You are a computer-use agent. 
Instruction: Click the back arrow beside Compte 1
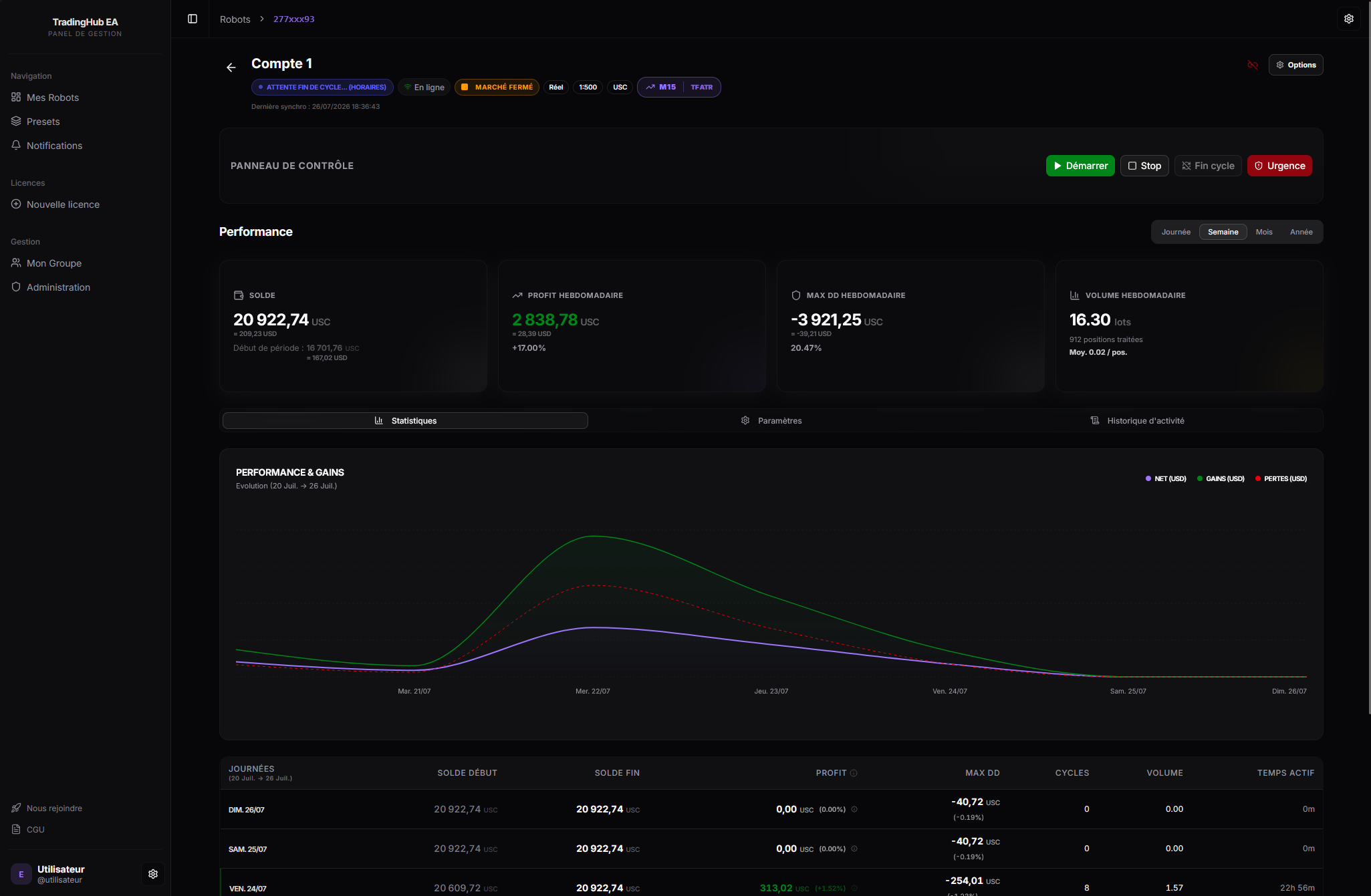pos(231,67)
